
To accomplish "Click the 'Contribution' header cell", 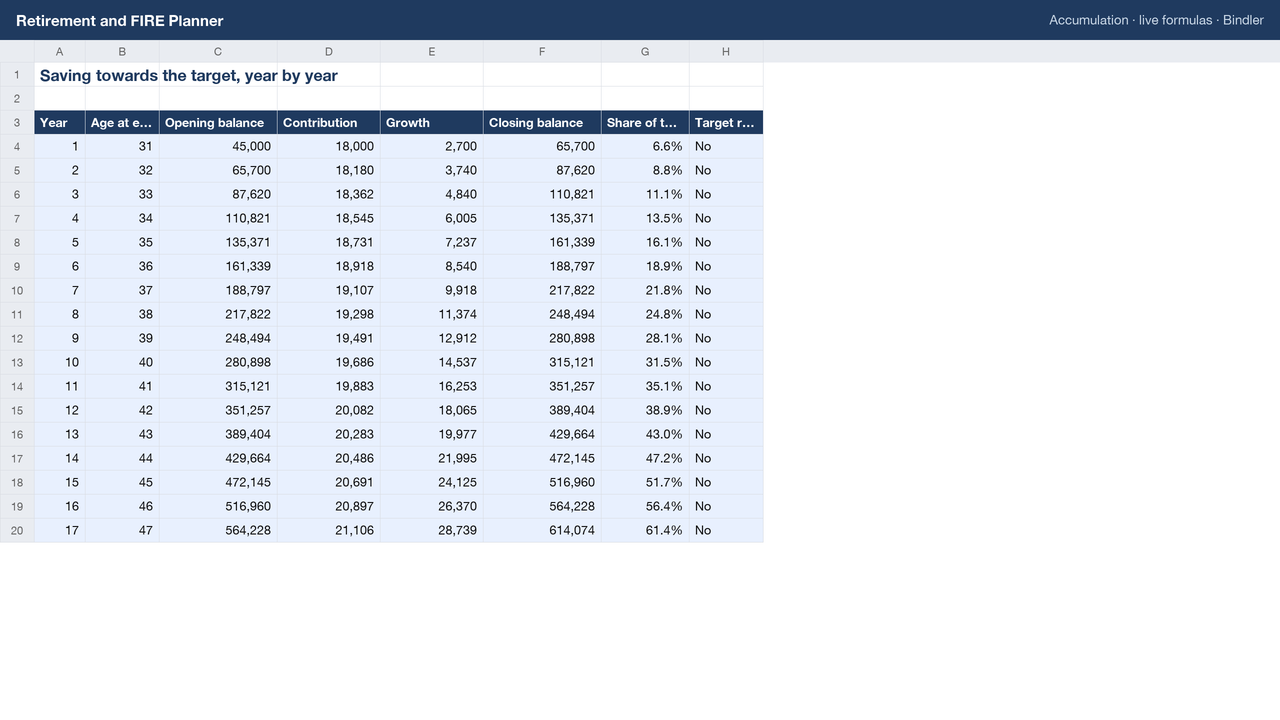I will pos(328,123).
